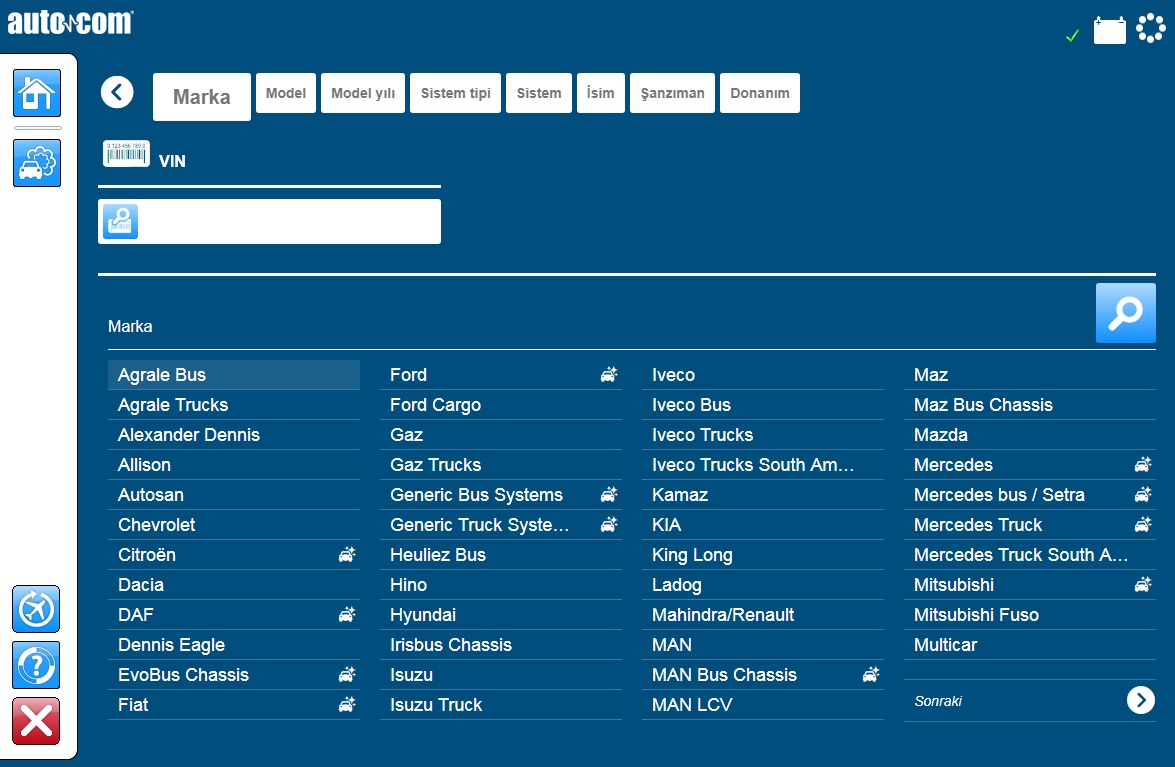Go to next page with Sonraki arrow
This screenshot has height=767, width=1175.
[x=1140, y=700]
